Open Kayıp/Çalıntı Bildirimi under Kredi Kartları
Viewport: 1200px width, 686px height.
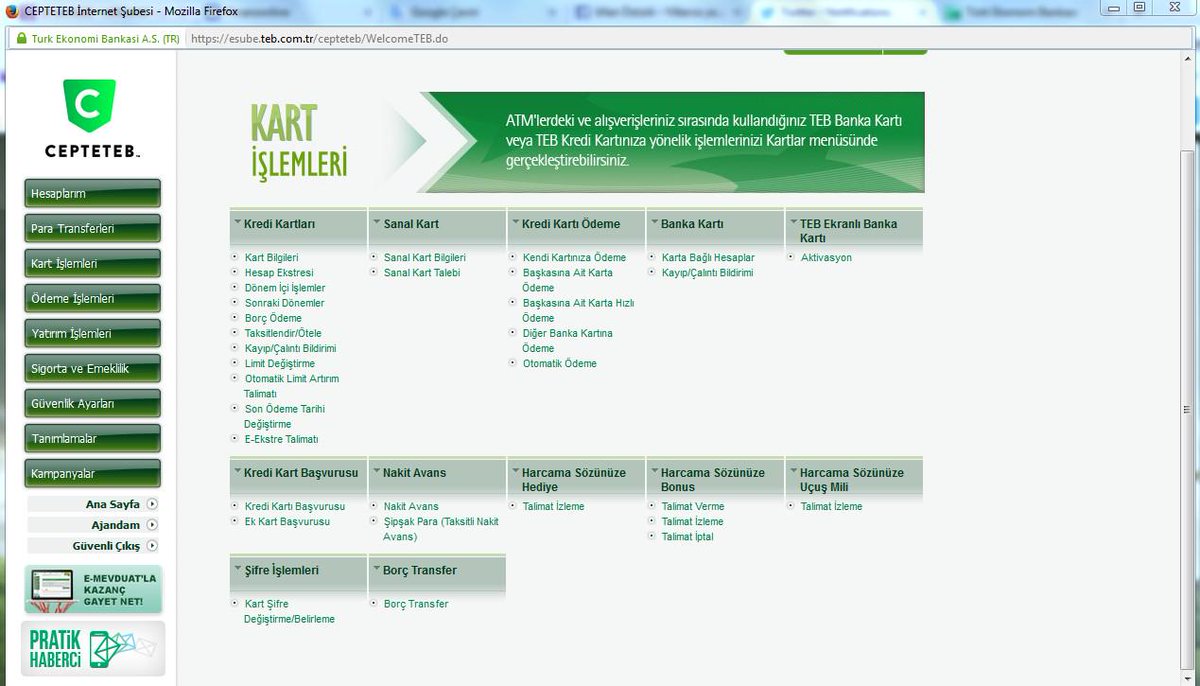click(x=290, y=348)
